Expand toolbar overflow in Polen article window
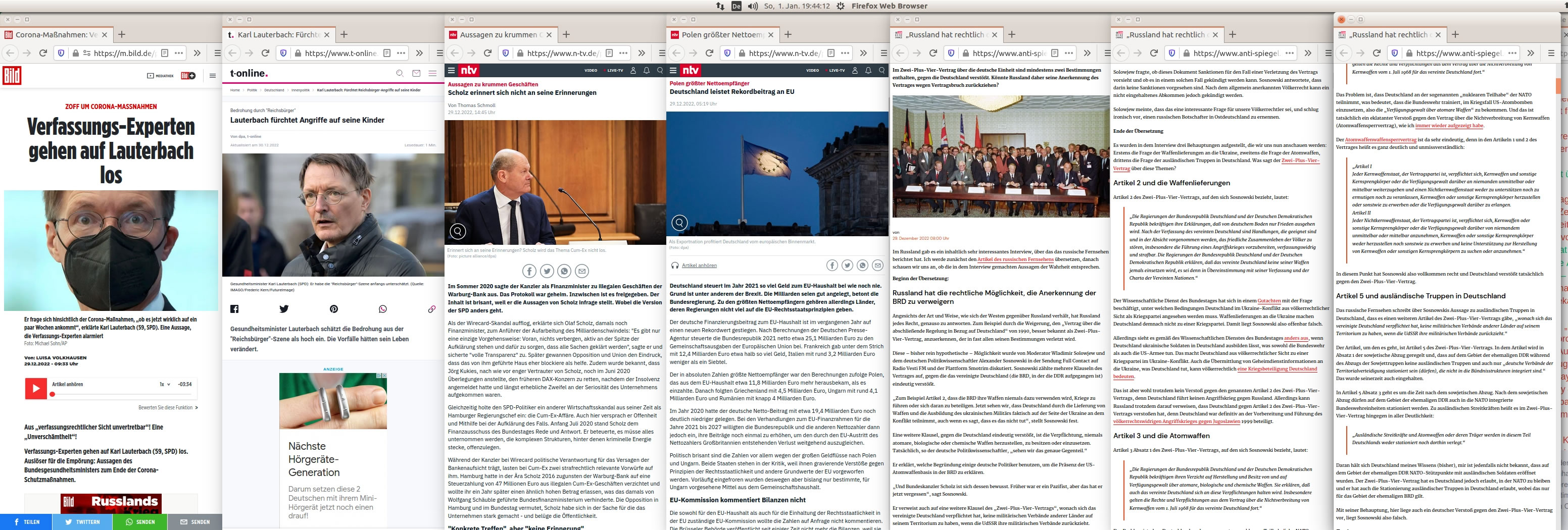1568x530 pixels. 864,53
